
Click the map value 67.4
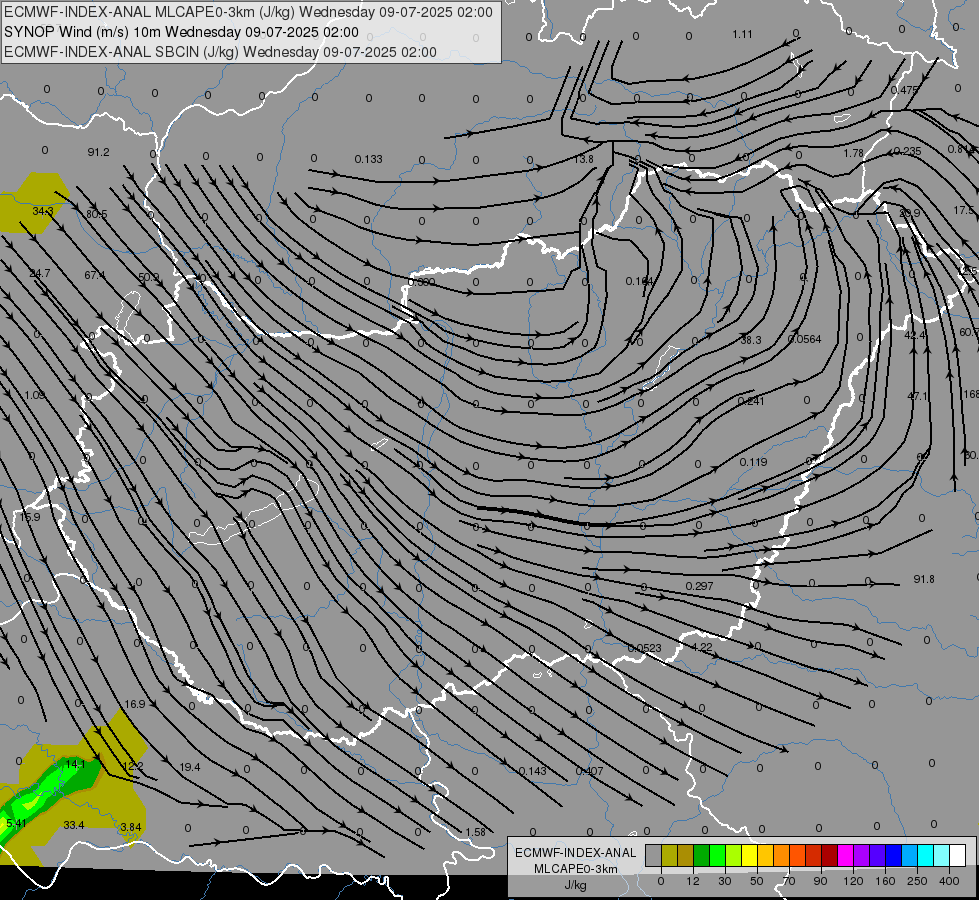tap(95, 275)
